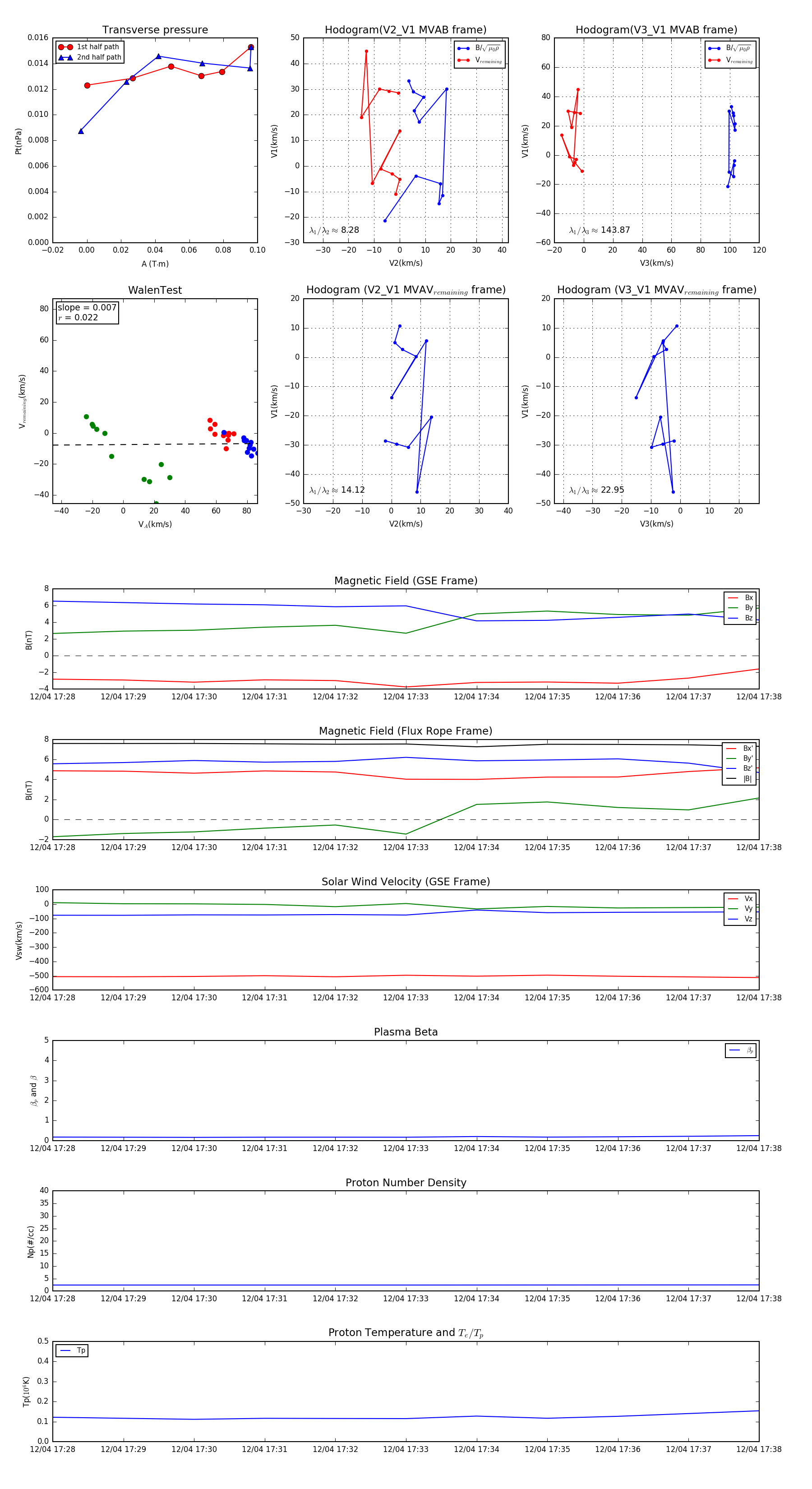Click the "Magnetic Field (Flux Rope Frame)" title

pos(406,731)
